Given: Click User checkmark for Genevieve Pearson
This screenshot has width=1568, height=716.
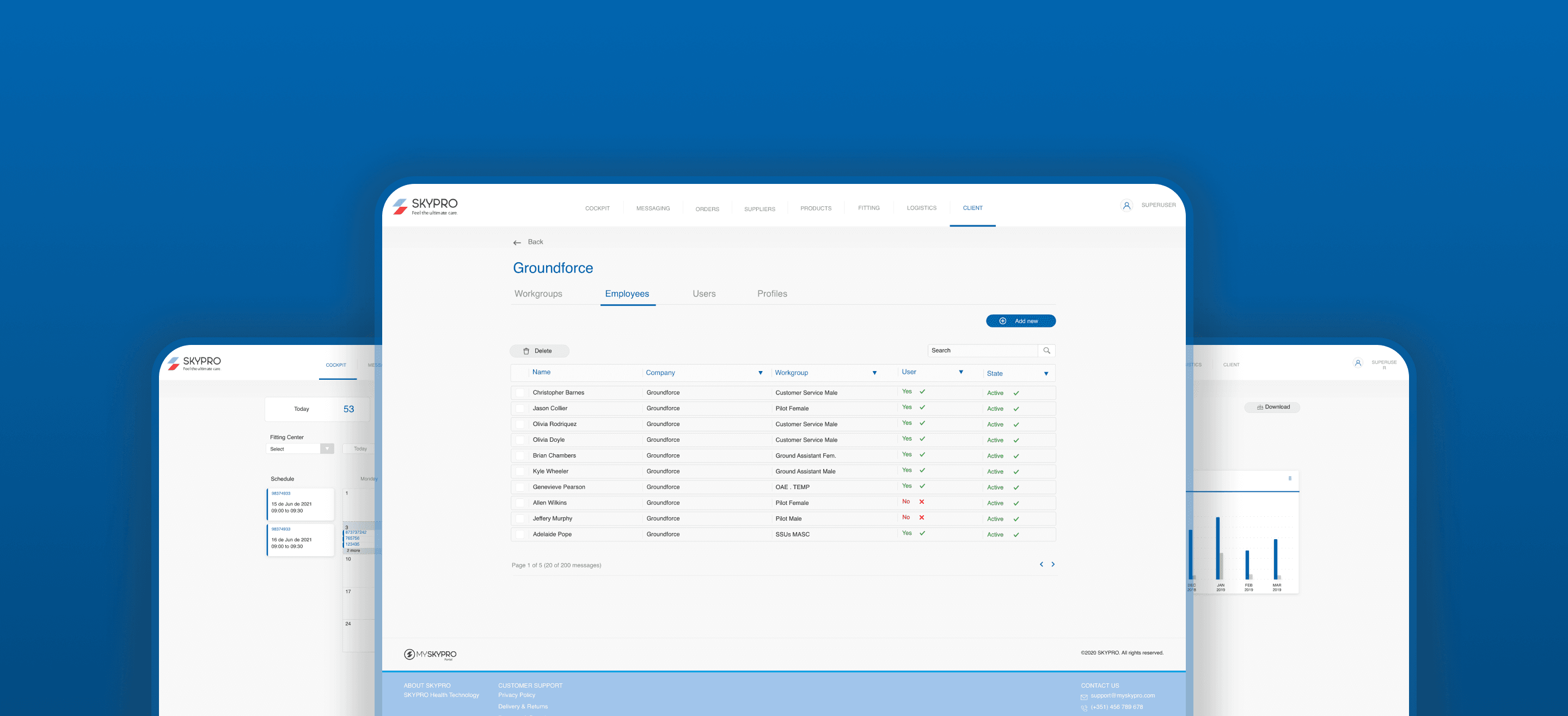Looking at the screenshot, I should 922,486.
